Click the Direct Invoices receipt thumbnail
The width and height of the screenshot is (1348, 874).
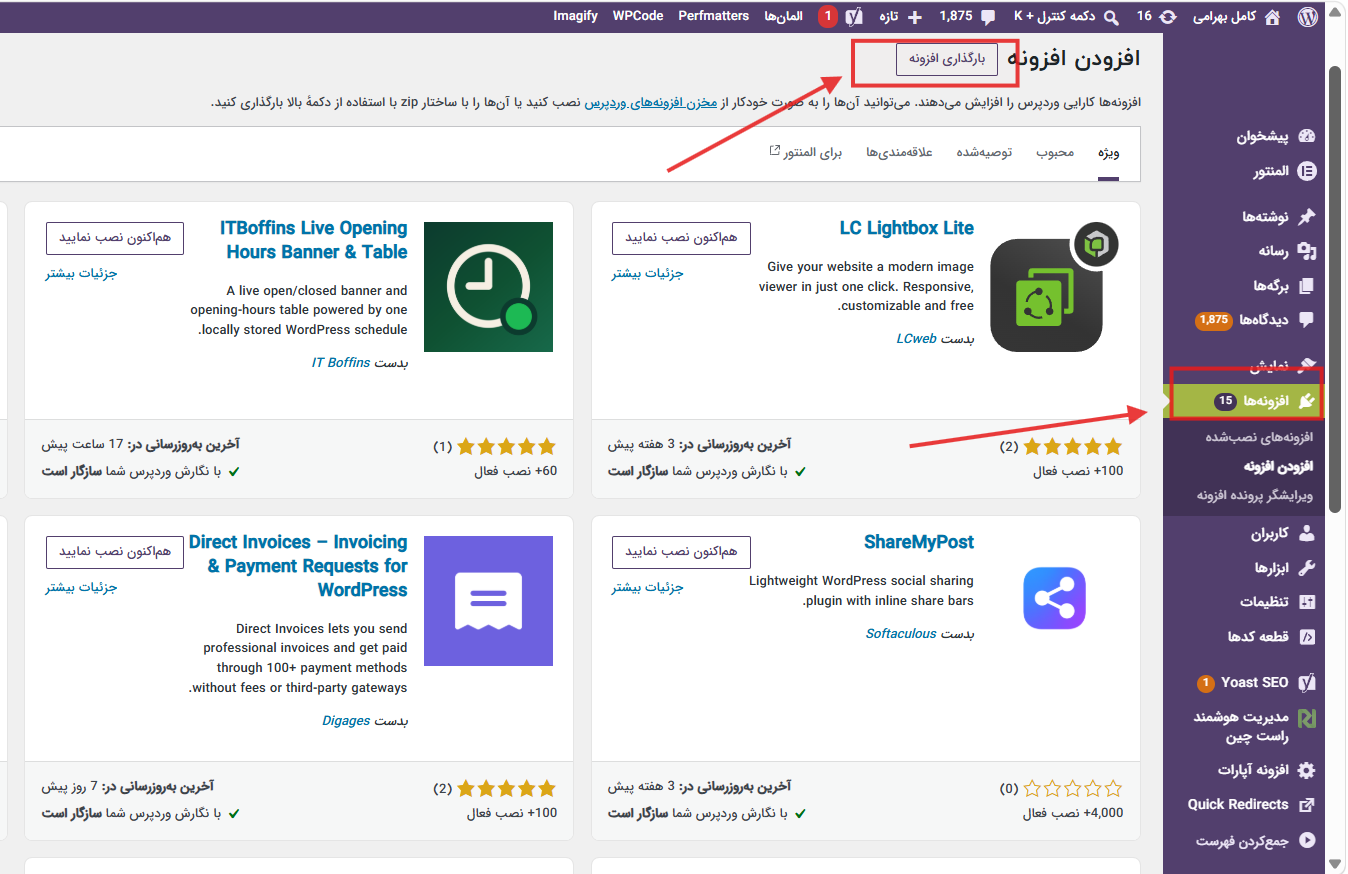(x=489, y=601)
